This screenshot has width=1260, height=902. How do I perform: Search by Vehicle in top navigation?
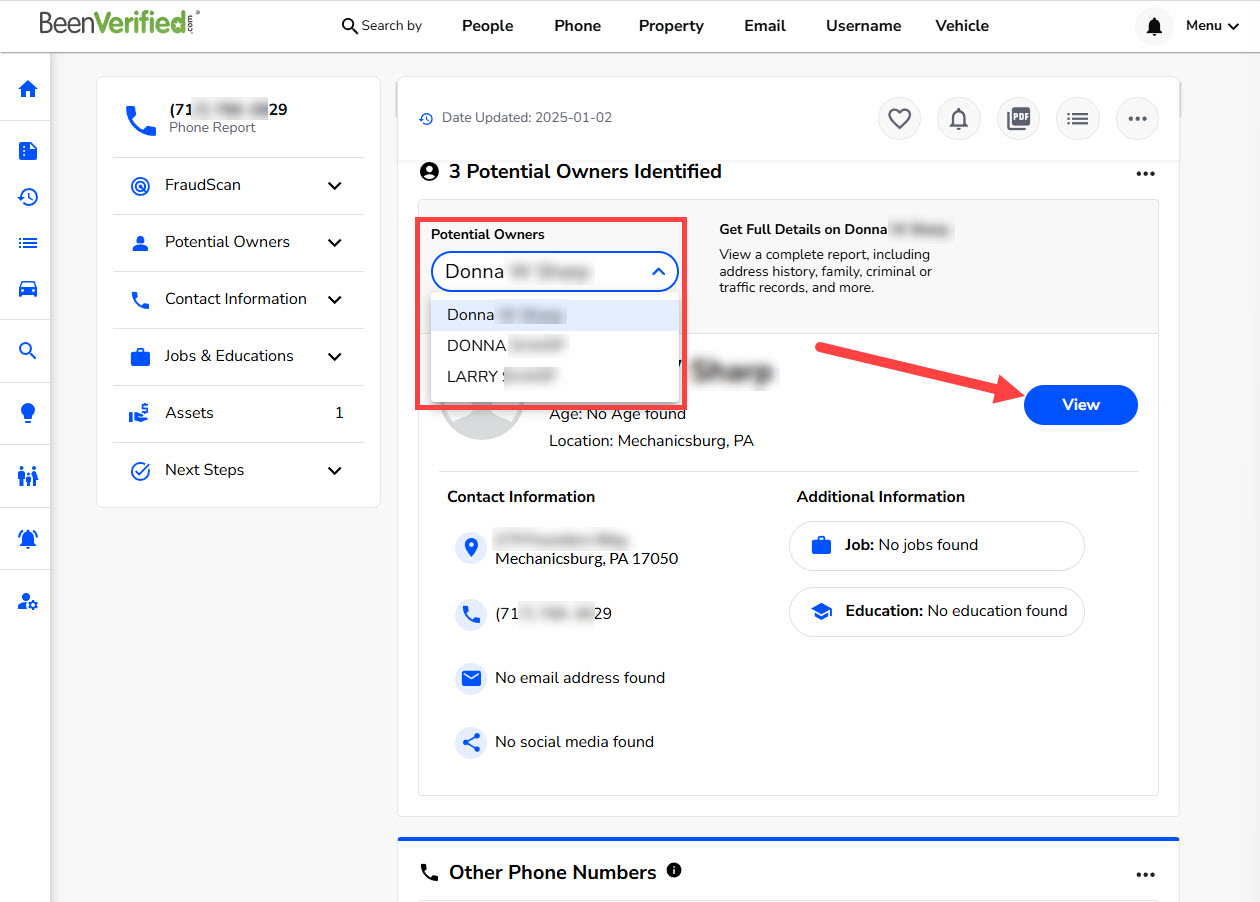click(x=962, y=26)
